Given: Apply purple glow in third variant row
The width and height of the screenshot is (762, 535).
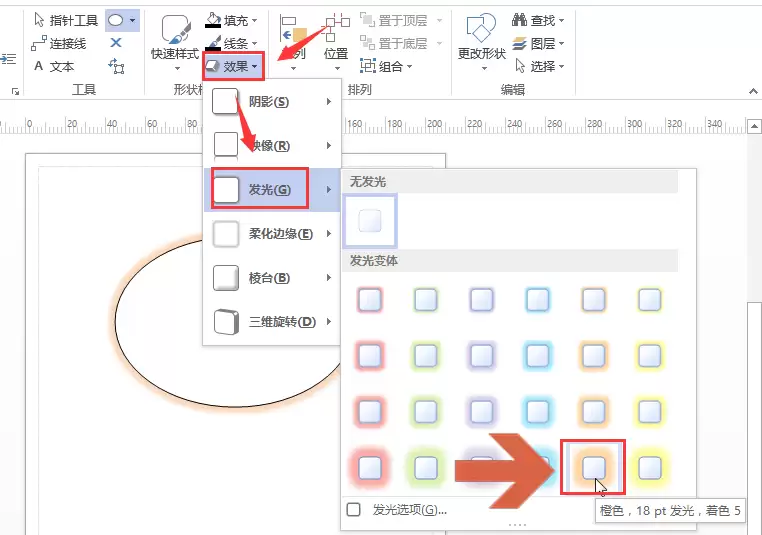Looking at the screenshot, I should point(482,412).
